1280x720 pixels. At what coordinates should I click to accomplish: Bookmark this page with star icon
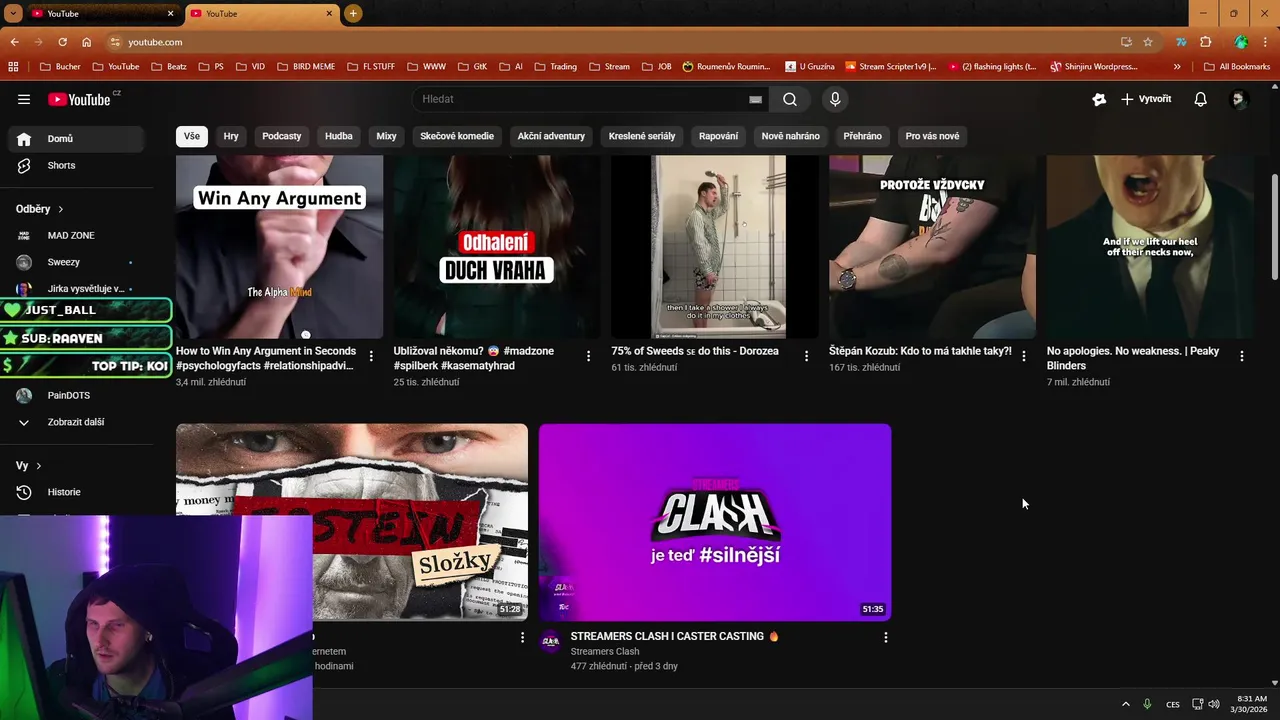tap(1148, 42)
